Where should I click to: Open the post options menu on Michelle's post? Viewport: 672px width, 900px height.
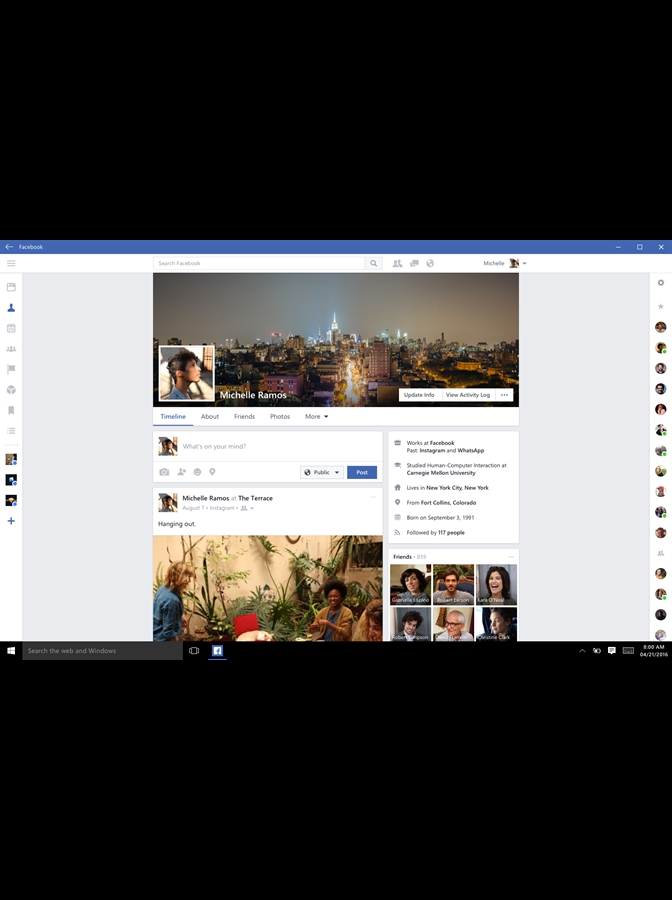tap(374, 497)
